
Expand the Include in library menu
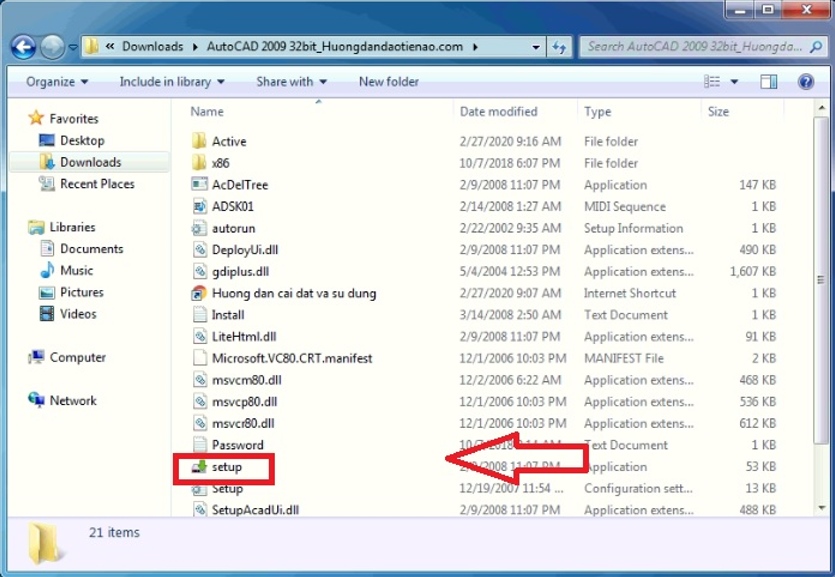[x=171, y=82]
